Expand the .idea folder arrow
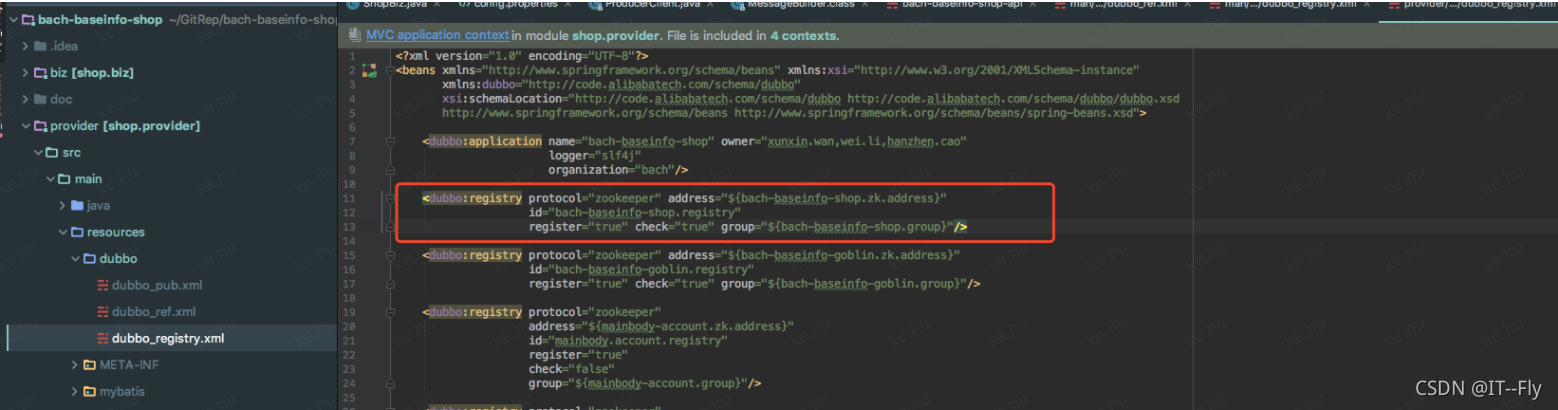The height and width of the screenshot is (410, 1558). 26,46
